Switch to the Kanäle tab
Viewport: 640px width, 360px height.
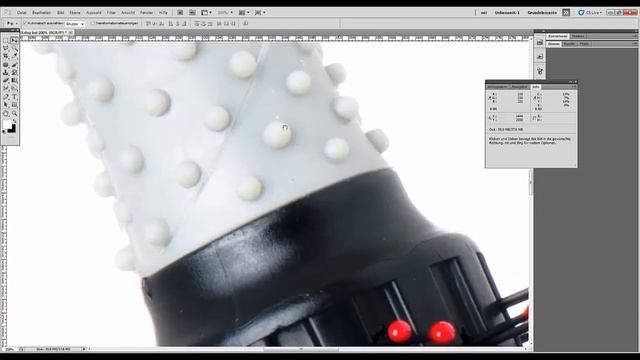(x=569, y=44)
